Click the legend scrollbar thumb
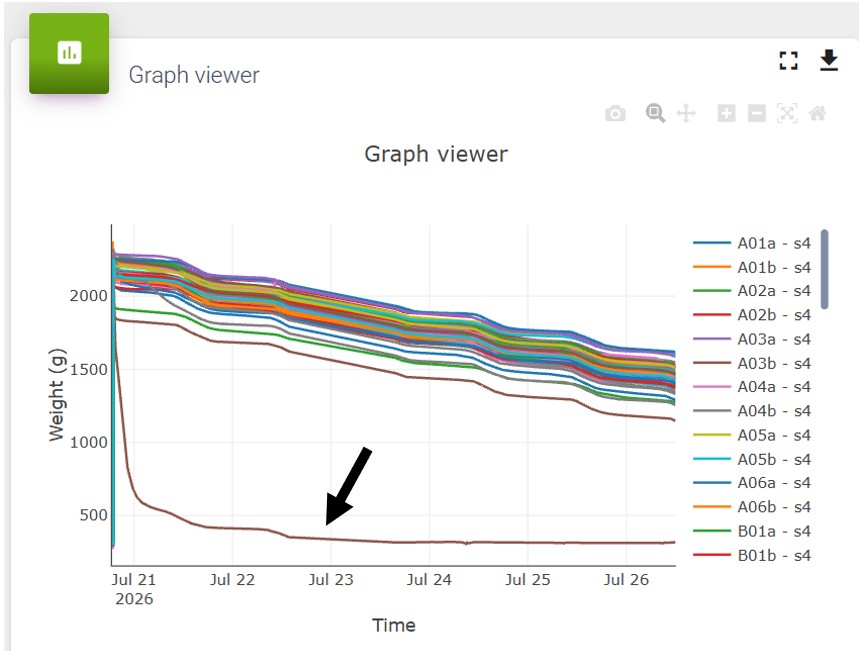The width and height of the screenshot is (860, 651). pos(824,269)
